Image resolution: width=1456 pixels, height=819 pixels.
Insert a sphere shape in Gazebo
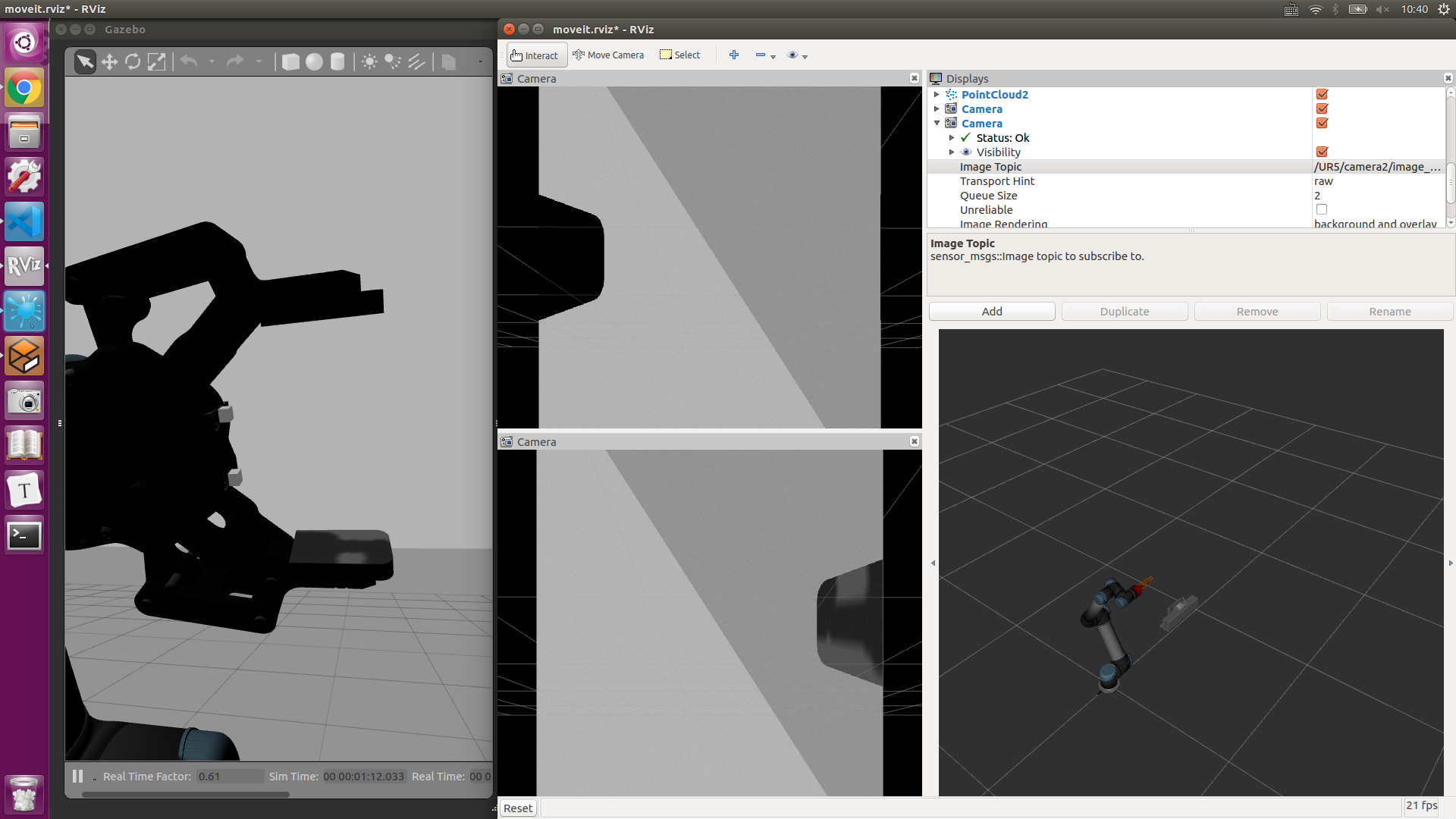314,61
